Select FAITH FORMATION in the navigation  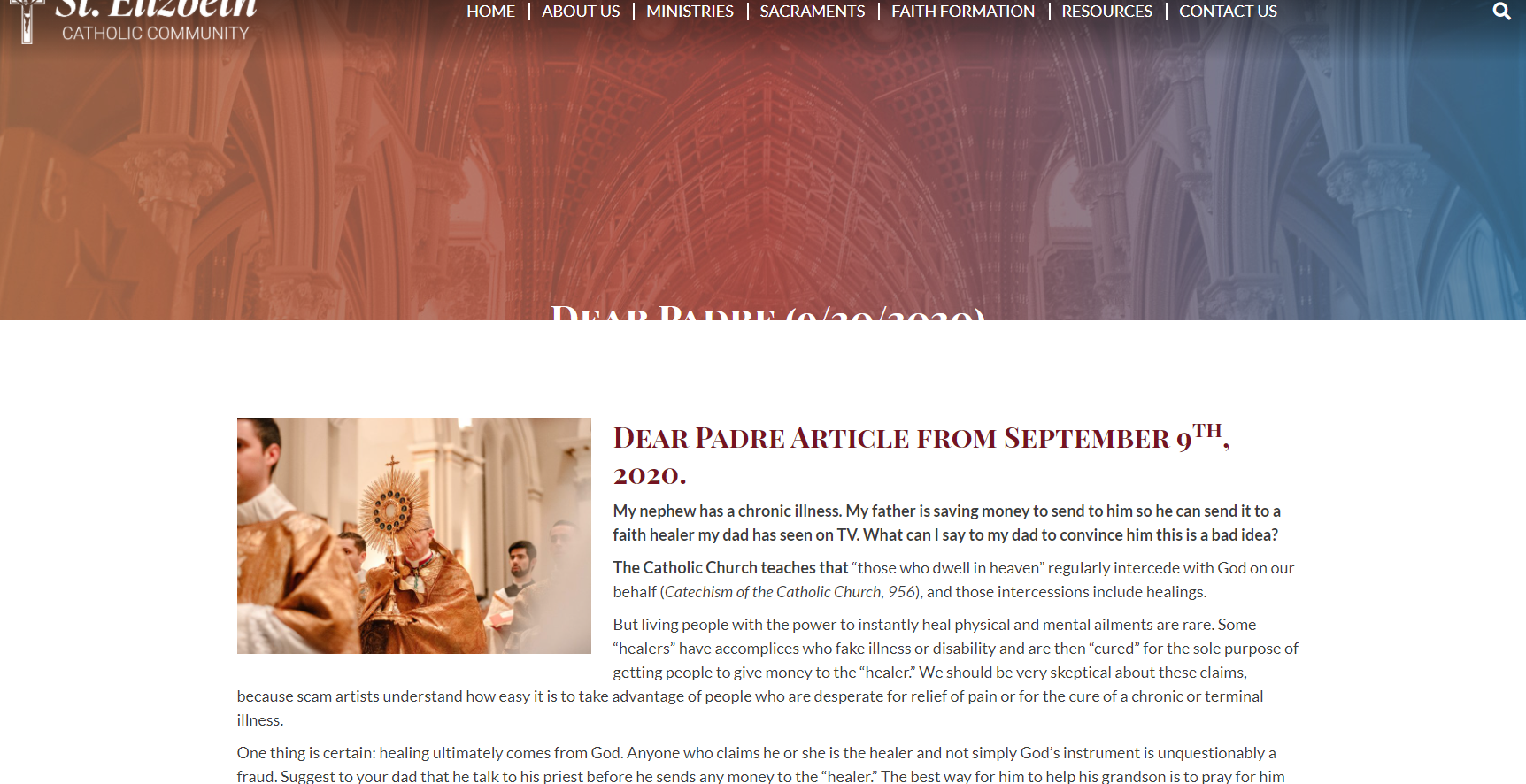[962, 12]
